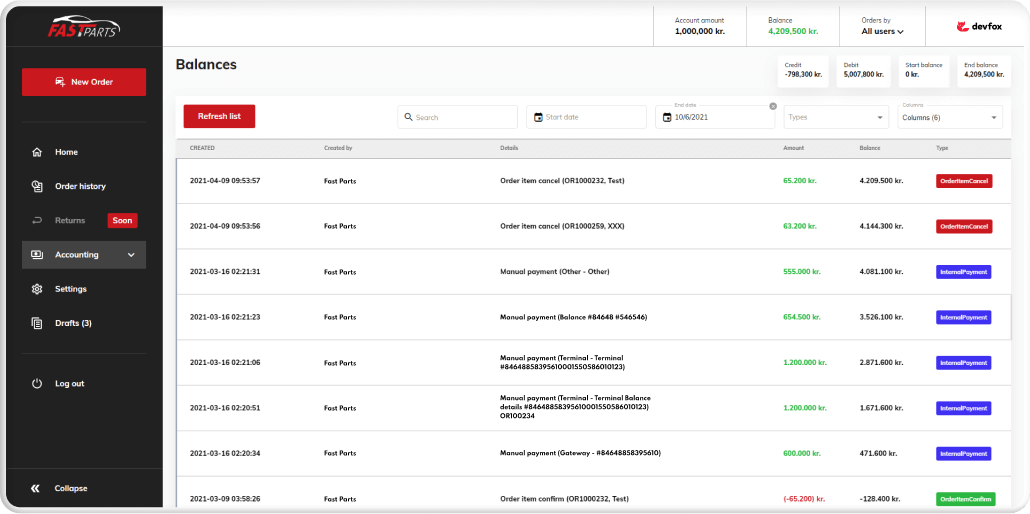The width and height of the screenshot is (1030, 514).
Task: Click the Start date calendar icon
Action: click(538, 117)
